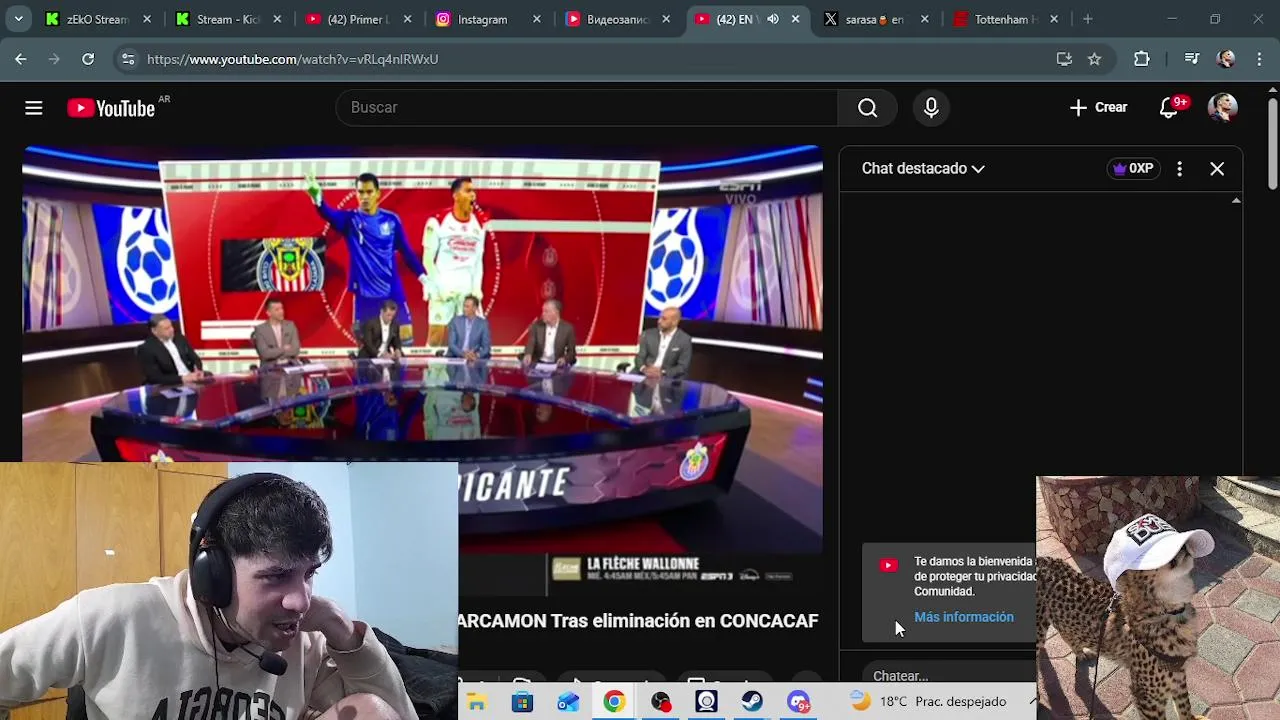Click the Chrome taskbar icon
This screenshot has height=720, width=1280.
pyautogui.click(x=614, y=702)
